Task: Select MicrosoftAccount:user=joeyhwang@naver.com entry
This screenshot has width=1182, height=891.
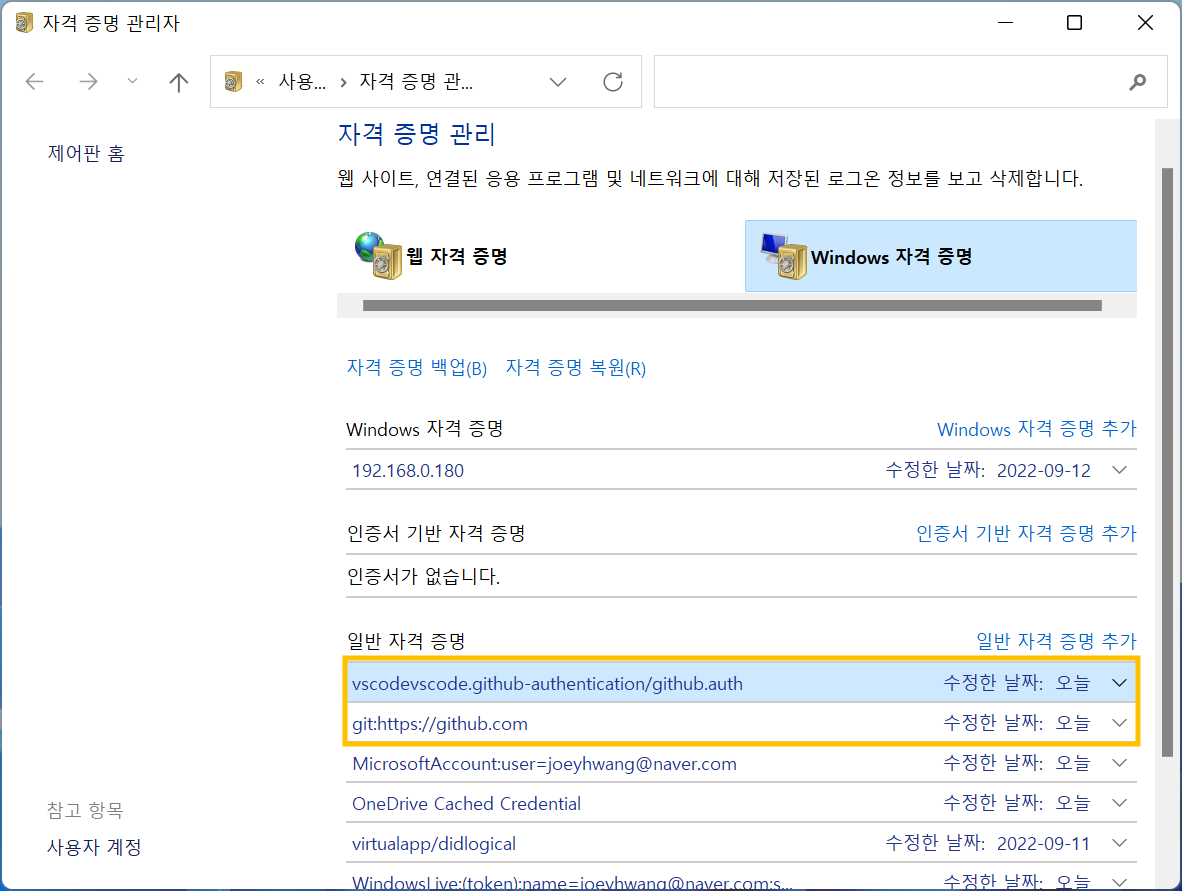Action: [x=741, y=763]
